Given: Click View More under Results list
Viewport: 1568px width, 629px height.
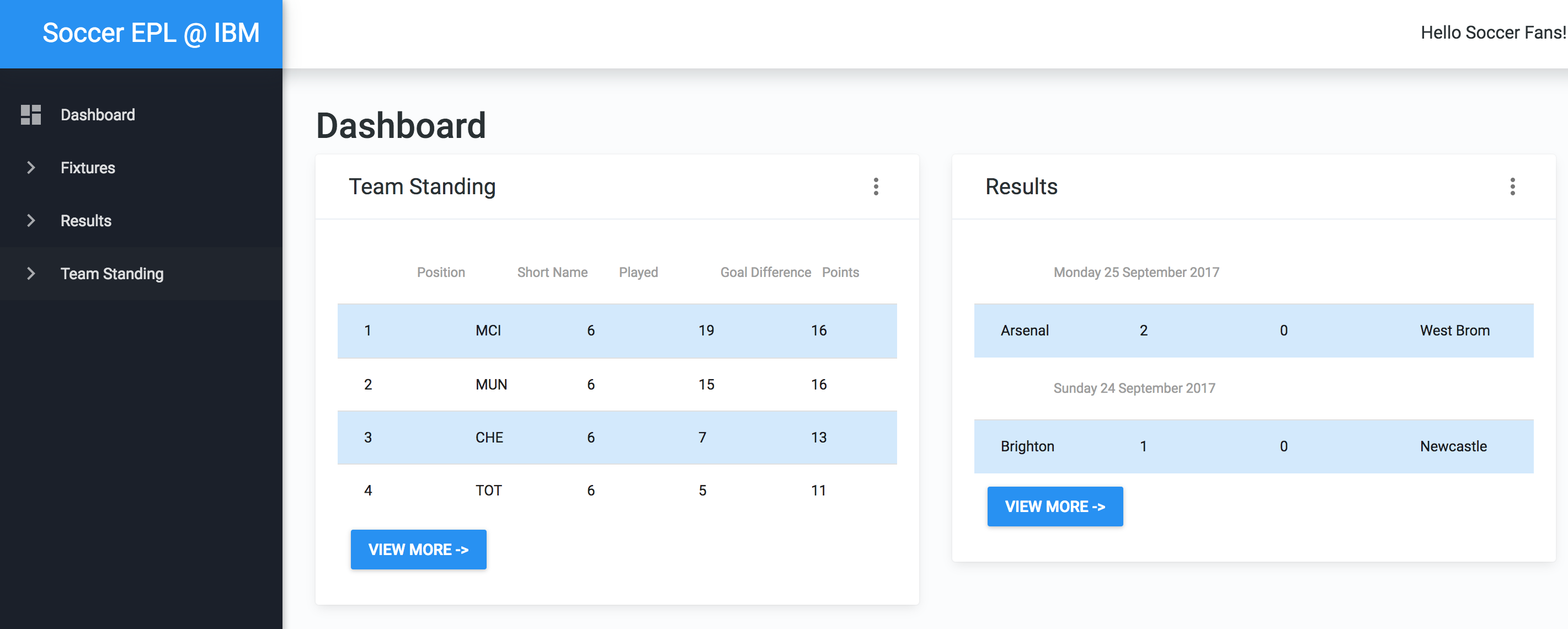Looking at the screenshot, I should coord(1054,506).
